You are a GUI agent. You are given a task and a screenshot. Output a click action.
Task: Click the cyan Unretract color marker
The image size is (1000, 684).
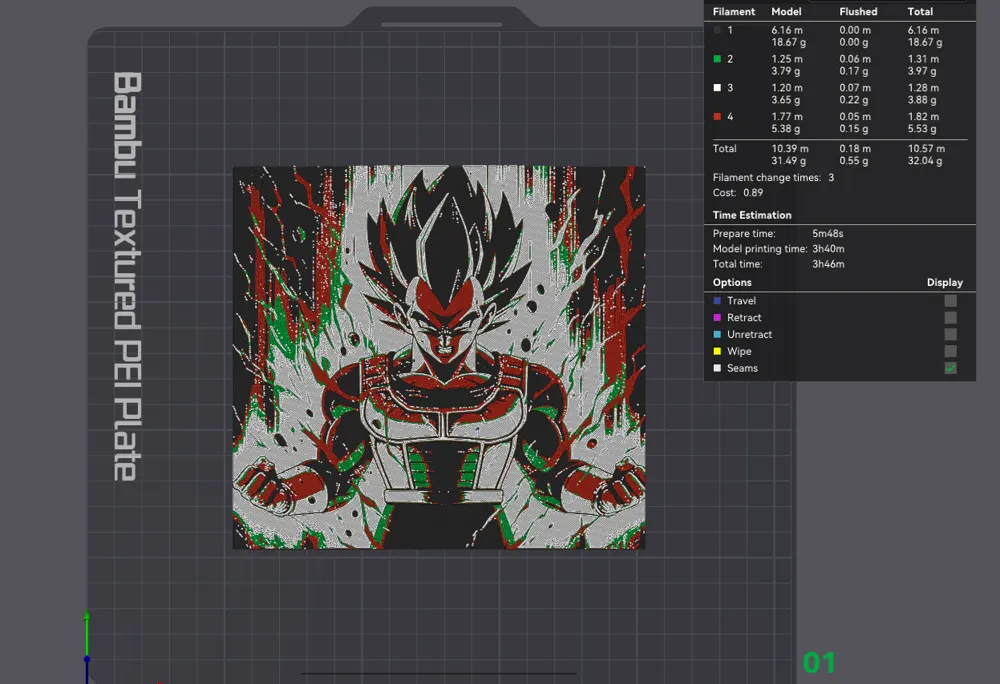(x=716, y=334)
